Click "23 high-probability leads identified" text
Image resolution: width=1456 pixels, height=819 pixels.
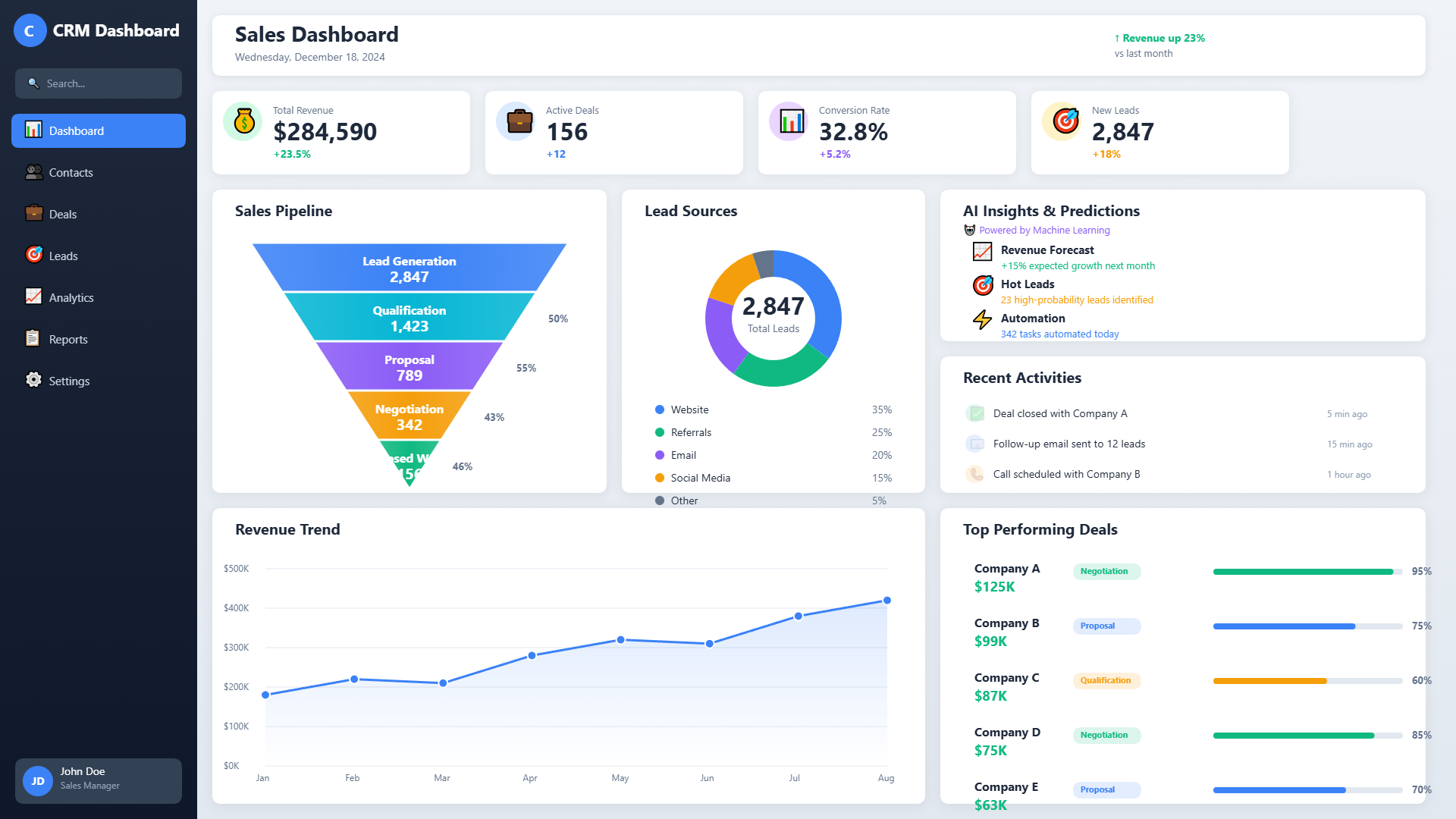(x=1077, y=300)
